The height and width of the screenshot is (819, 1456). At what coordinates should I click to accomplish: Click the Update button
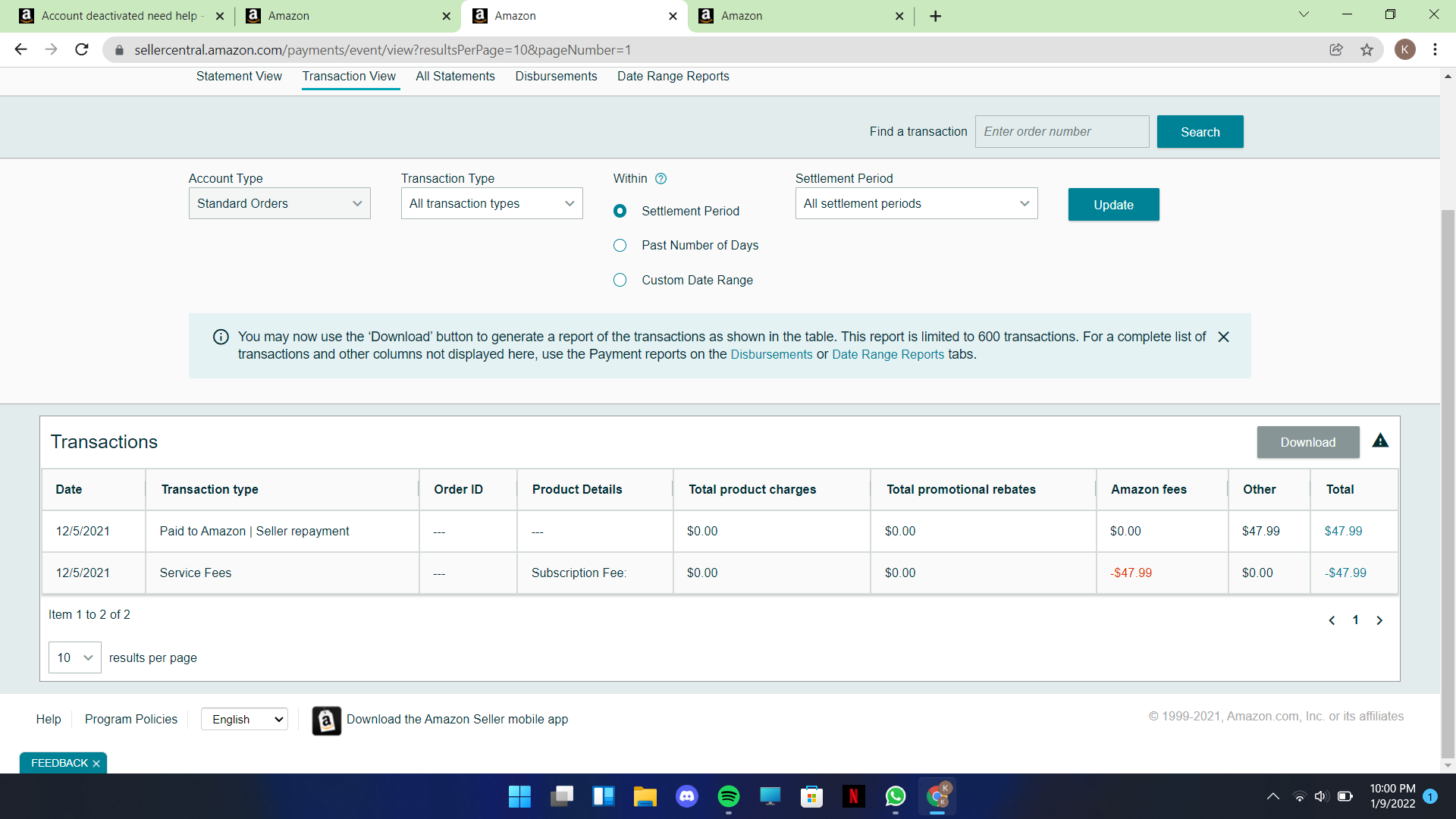[1113, 204]
